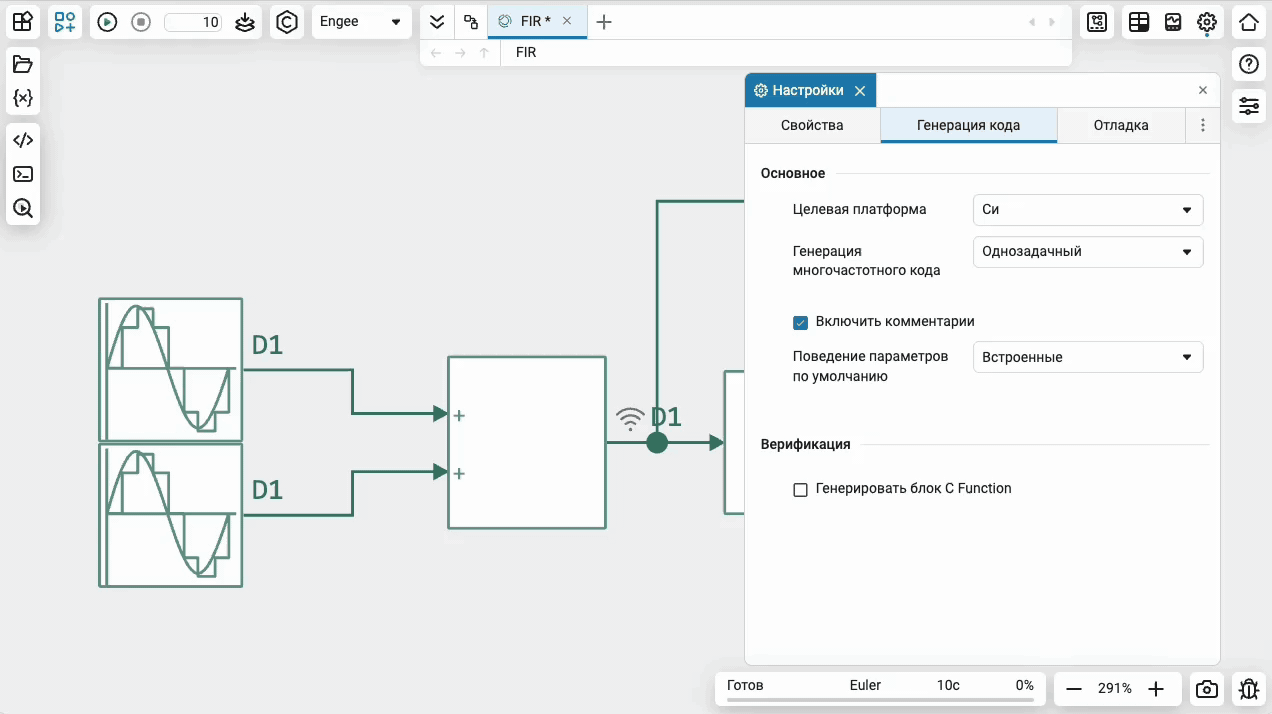The image size is (1272, 714).
Task: Add a new model tab
Action: (604, 22)
